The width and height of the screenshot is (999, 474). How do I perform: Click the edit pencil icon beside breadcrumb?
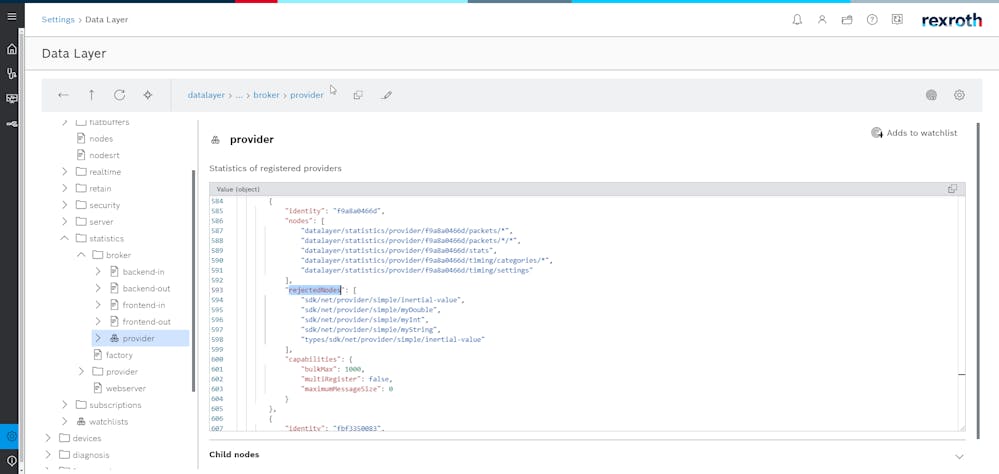[387, 95]
